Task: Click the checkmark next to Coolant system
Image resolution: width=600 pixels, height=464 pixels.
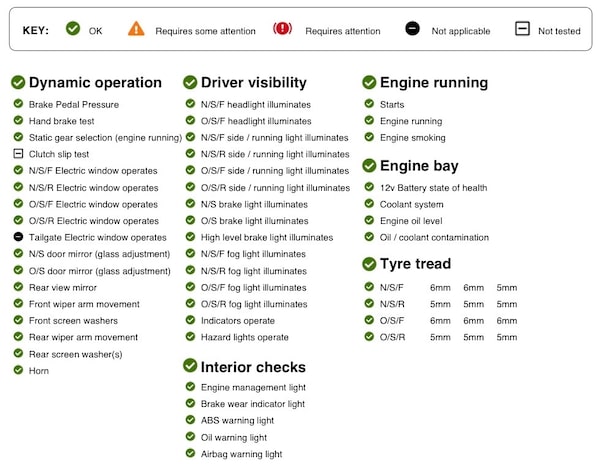Action: 369,204
